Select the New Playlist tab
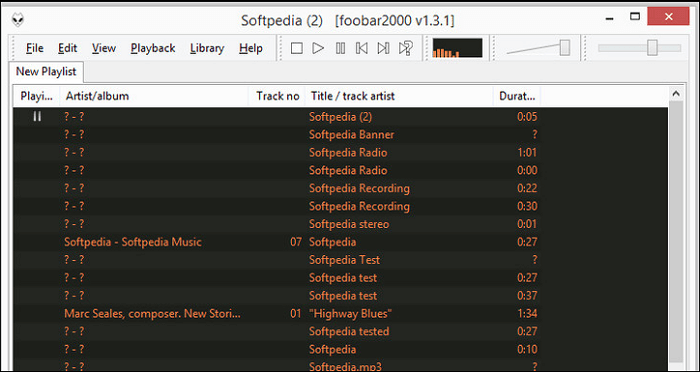Viewport: 700px width, 372px height. coord(46,71)
